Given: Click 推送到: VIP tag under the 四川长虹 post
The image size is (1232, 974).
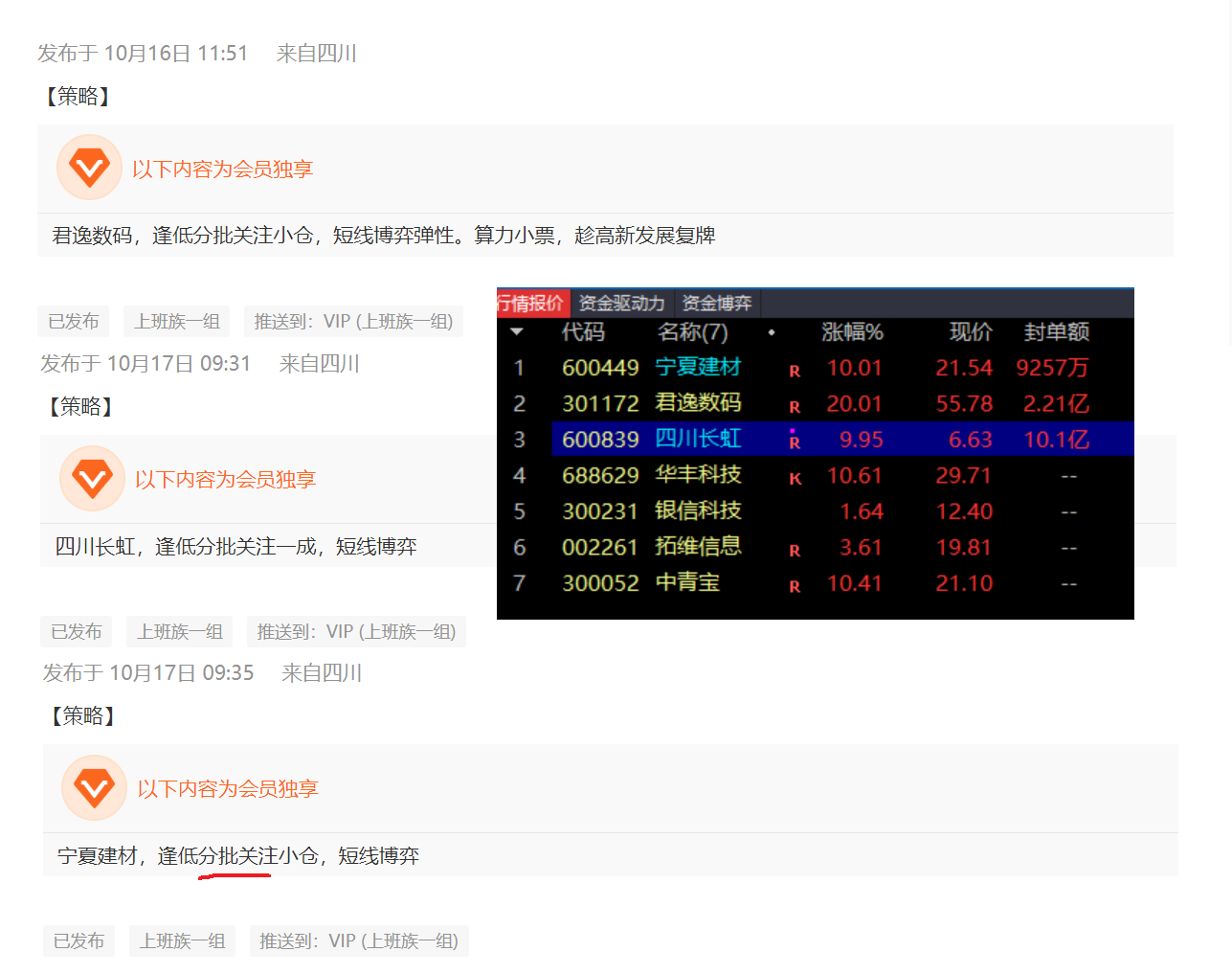Looking at the screenshot, I should (x=356, y=632).
